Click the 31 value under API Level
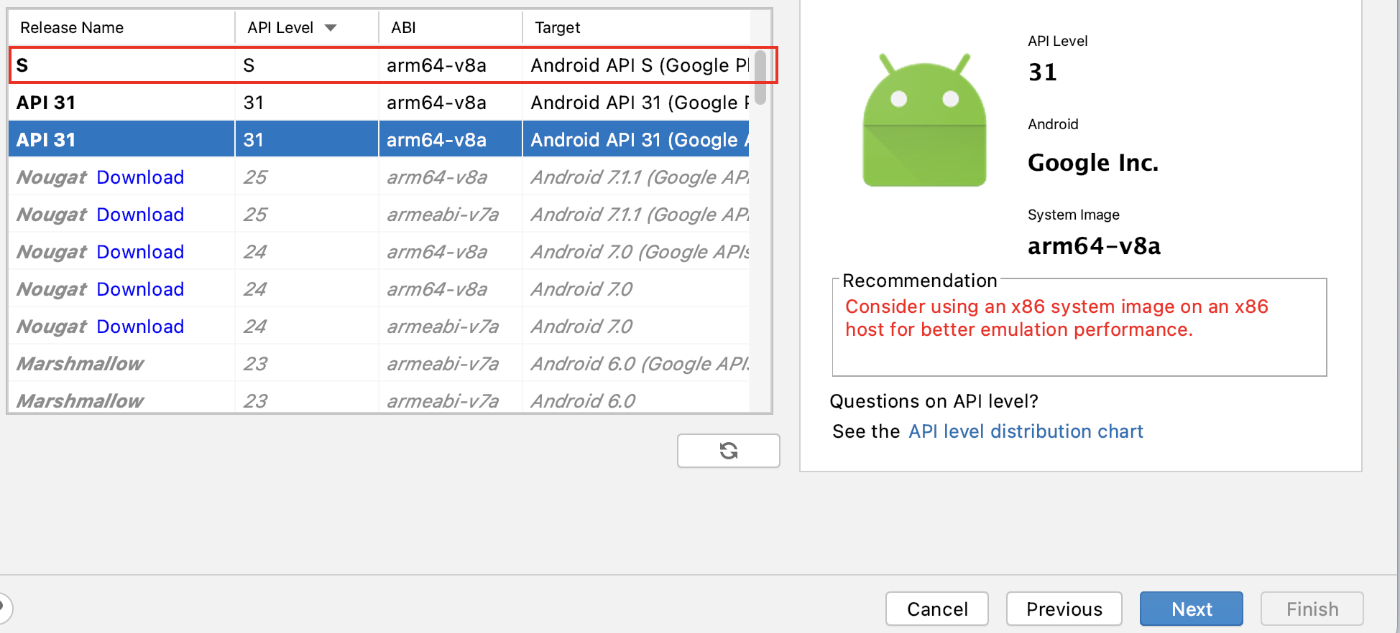The height and width of the screenshot is (633, 1400). click(1042, 72)
